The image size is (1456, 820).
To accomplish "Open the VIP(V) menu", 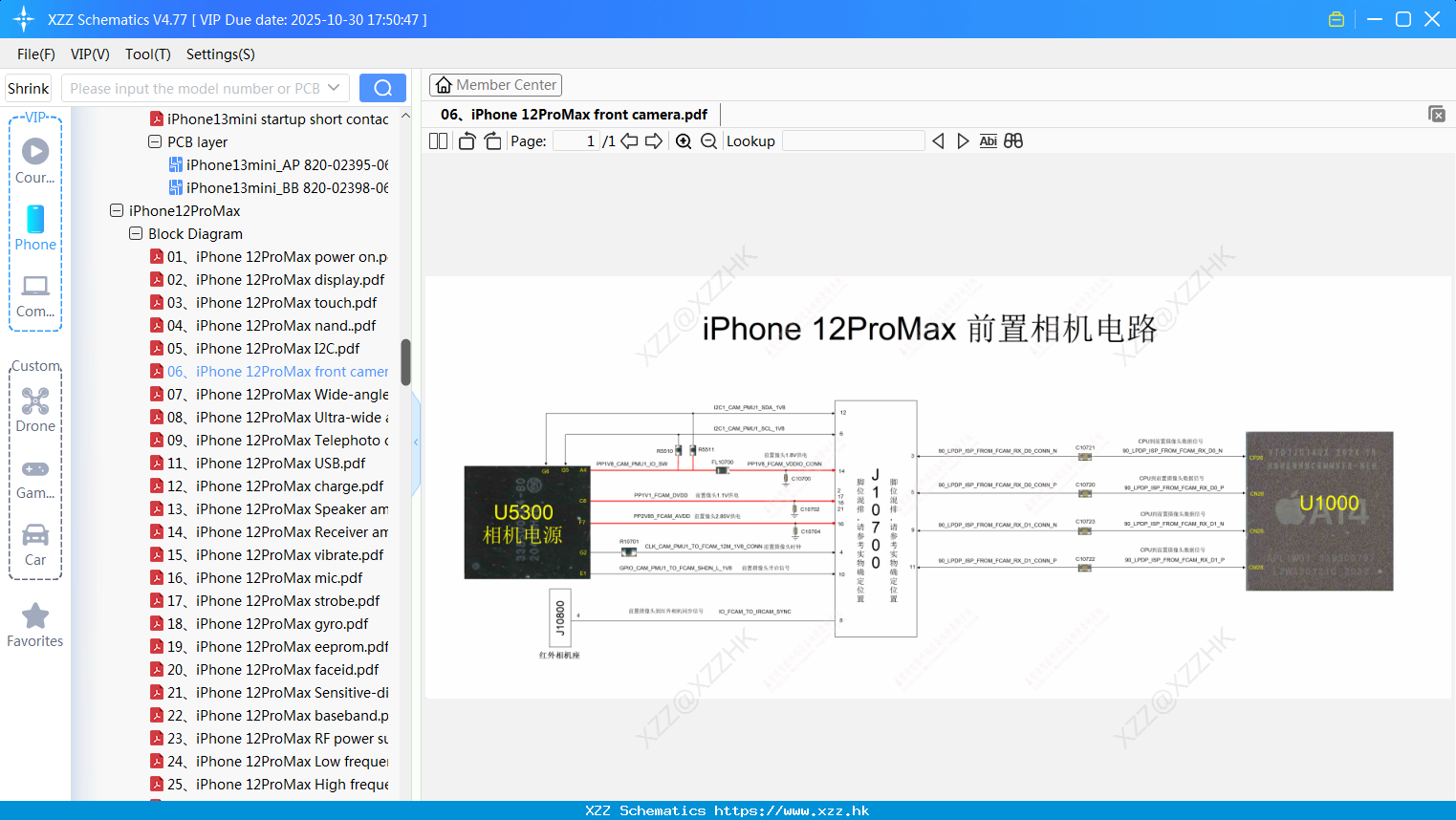I will coord(90,54).
